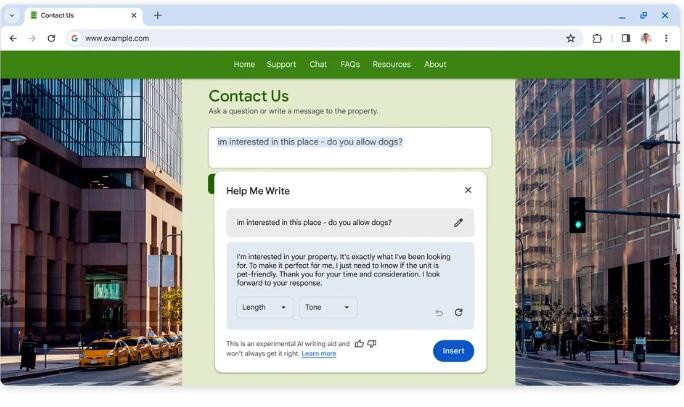Click the blue Insert button
The width and height of the screenshot is (684, 407).
pyautogui.click(x=453, y=351)
